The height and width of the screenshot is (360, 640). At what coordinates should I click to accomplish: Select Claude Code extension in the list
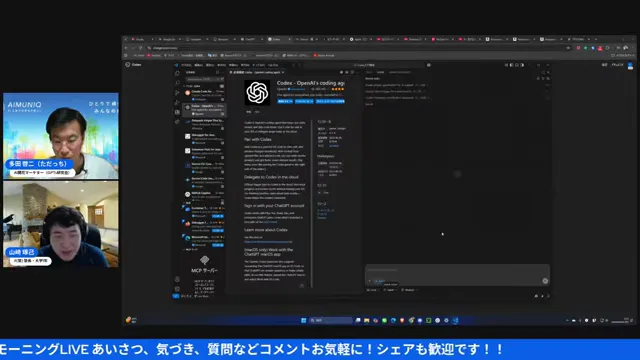(204, 95)
